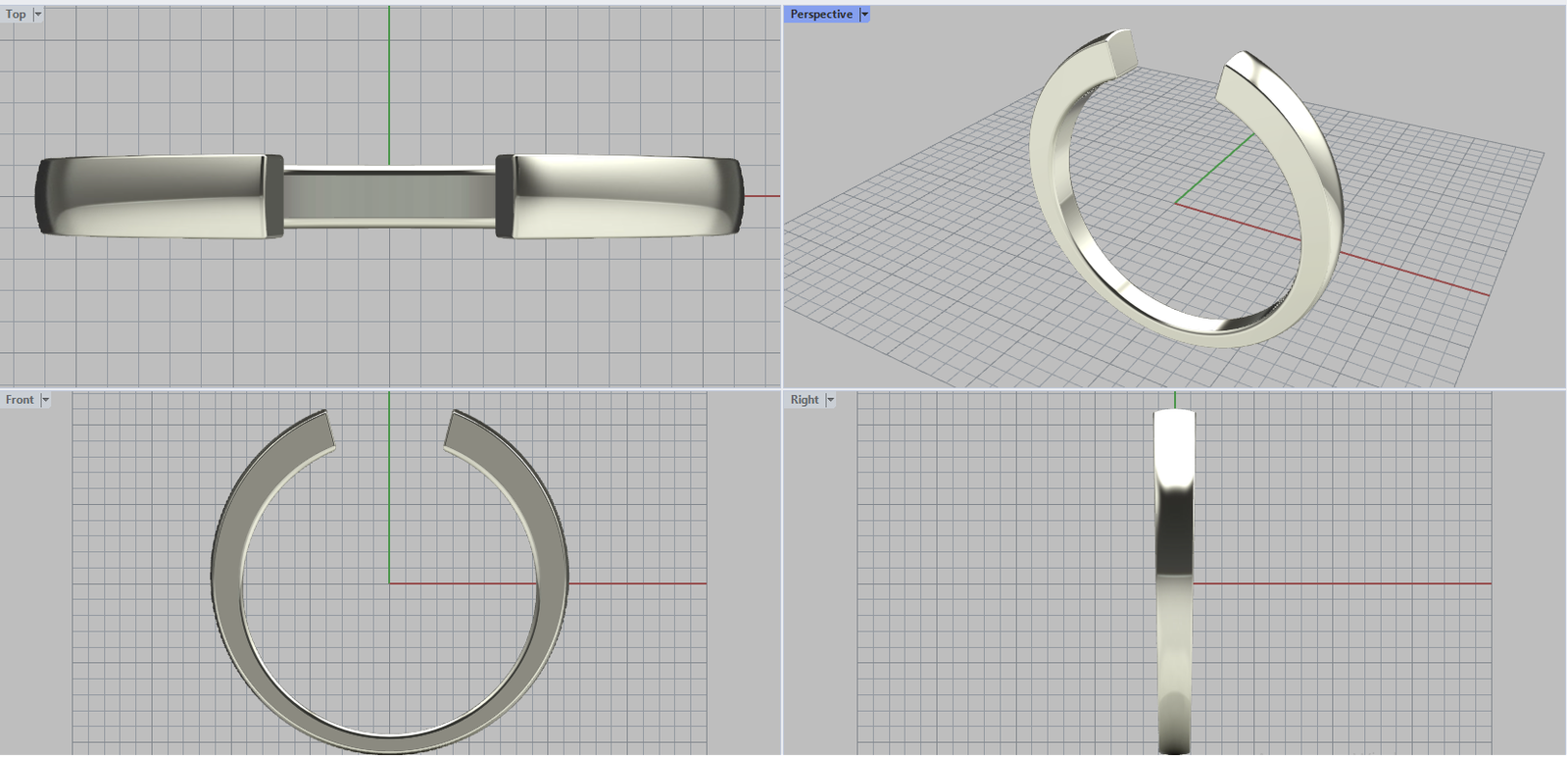The width and height of the screenshot is (1568, 757).
Task: Activate the Right viewport title label
Action: pos(805,400)
